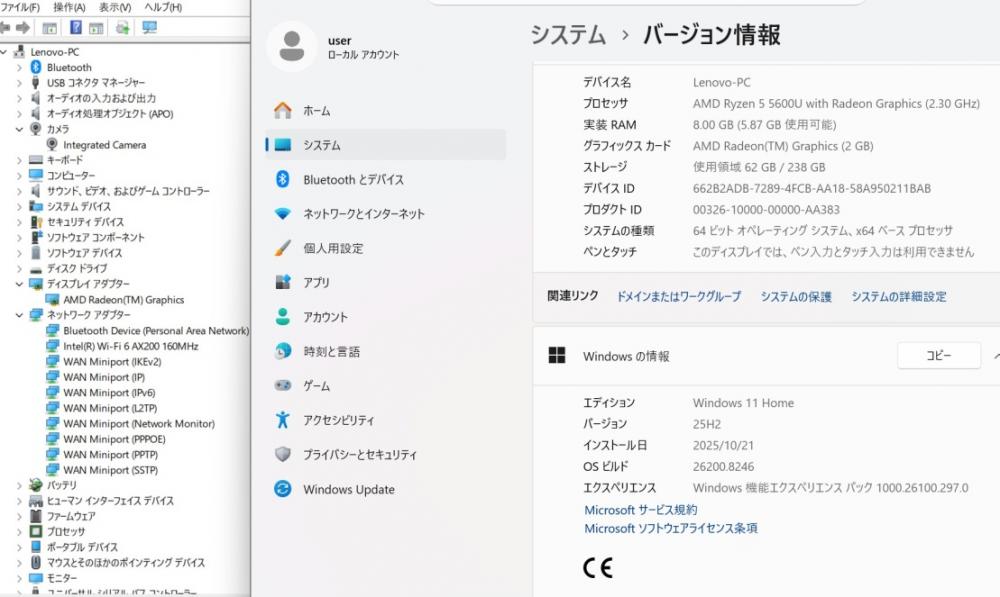Viewport: 1000px width, 597px height.
Task: Select WAN Miniport (PPPOE)
Action: (114, 439)
